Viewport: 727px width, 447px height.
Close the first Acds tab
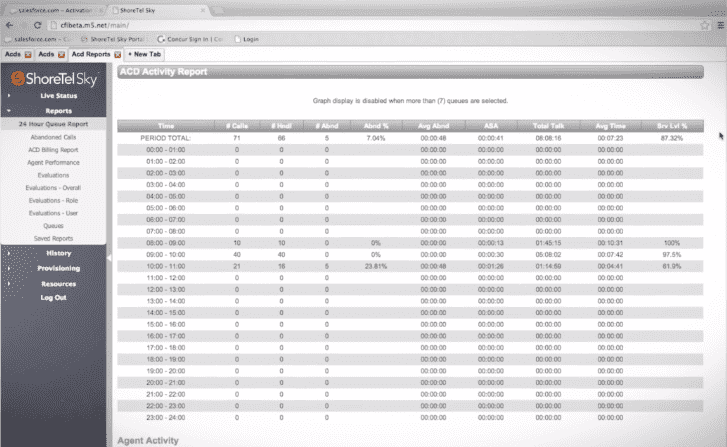28,54
